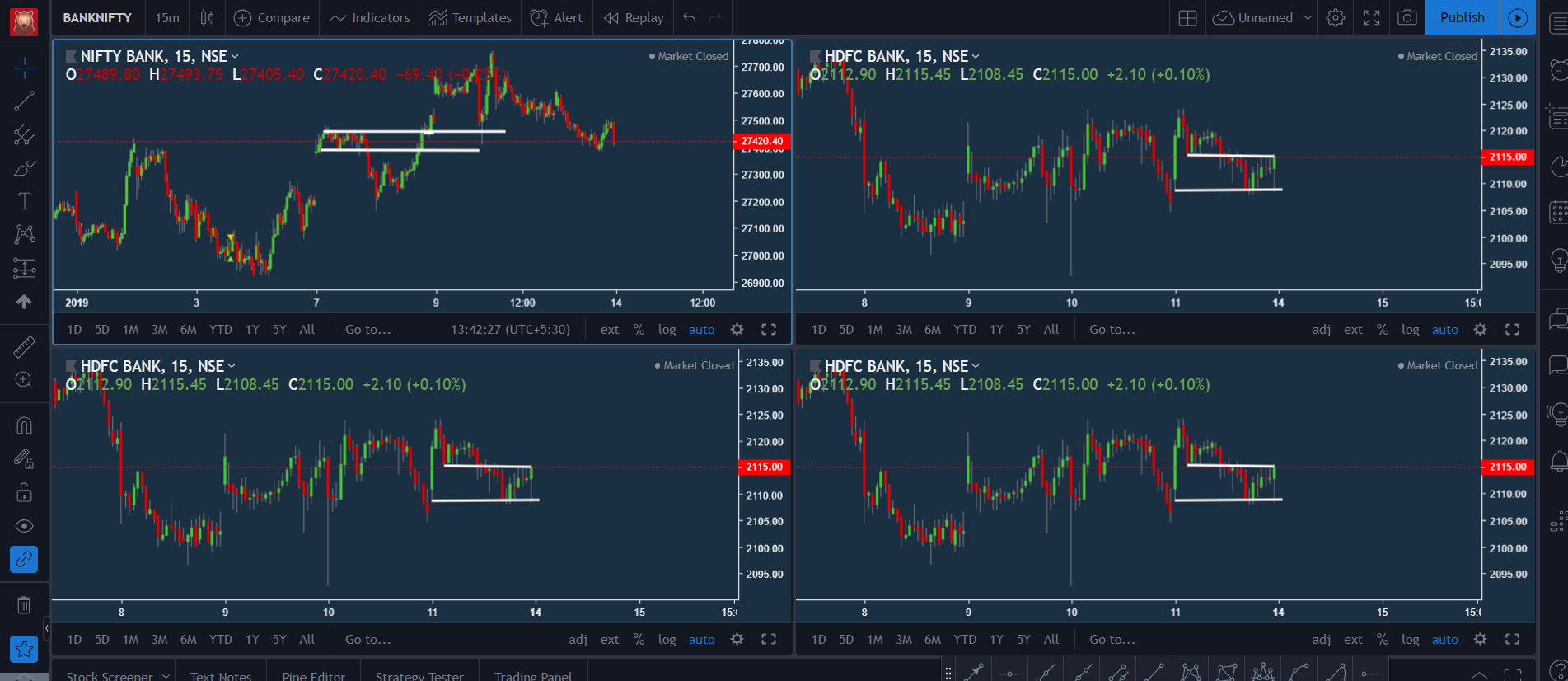Viewport: 1568px width, 681px height.
Task: Click Go to… on NIFTY BANK chart
Action: tap(368, 330)
